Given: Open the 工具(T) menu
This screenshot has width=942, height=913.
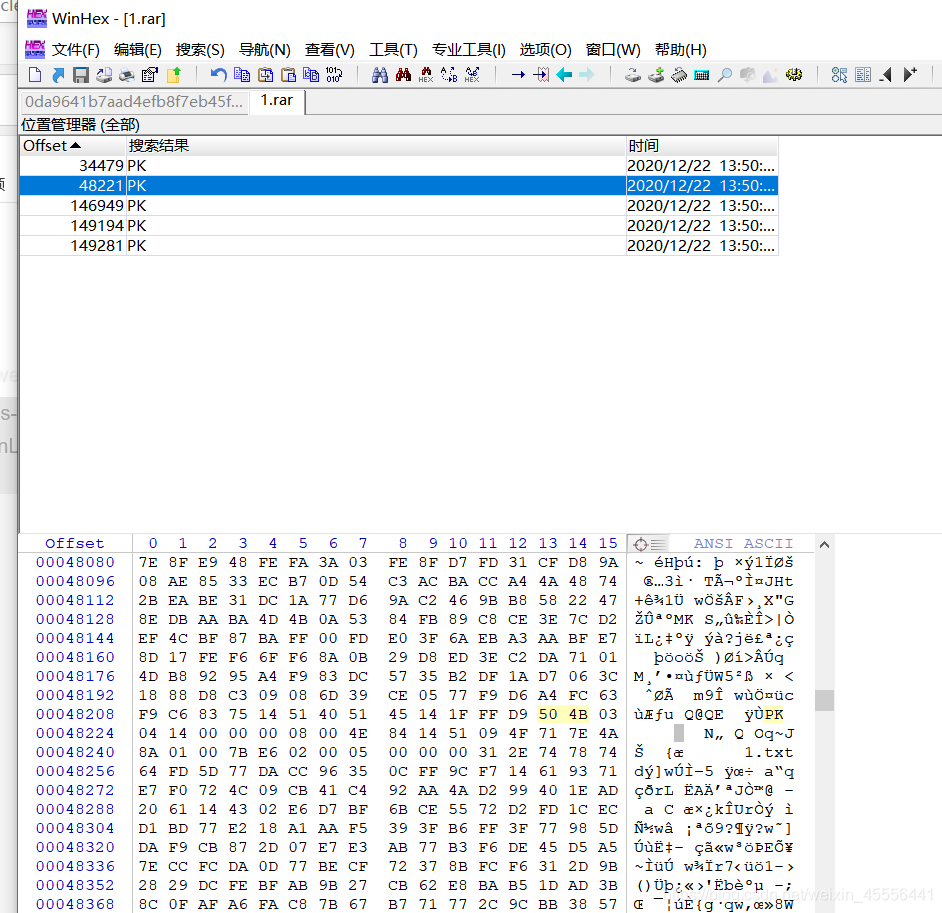Looking at the screenshot, I should click(x=393, y=50).
